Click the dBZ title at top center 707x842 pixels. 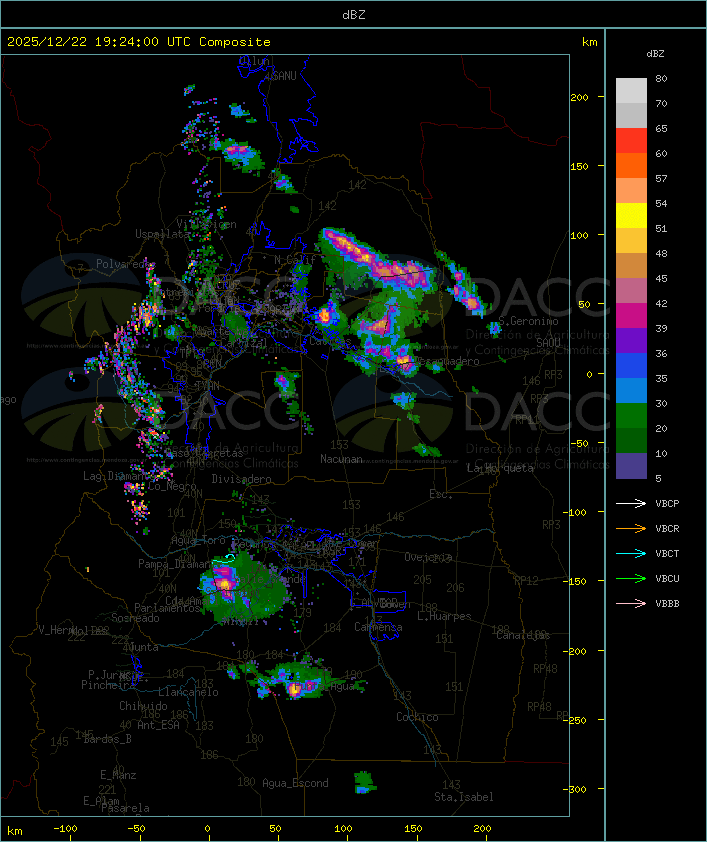[354, 14]
